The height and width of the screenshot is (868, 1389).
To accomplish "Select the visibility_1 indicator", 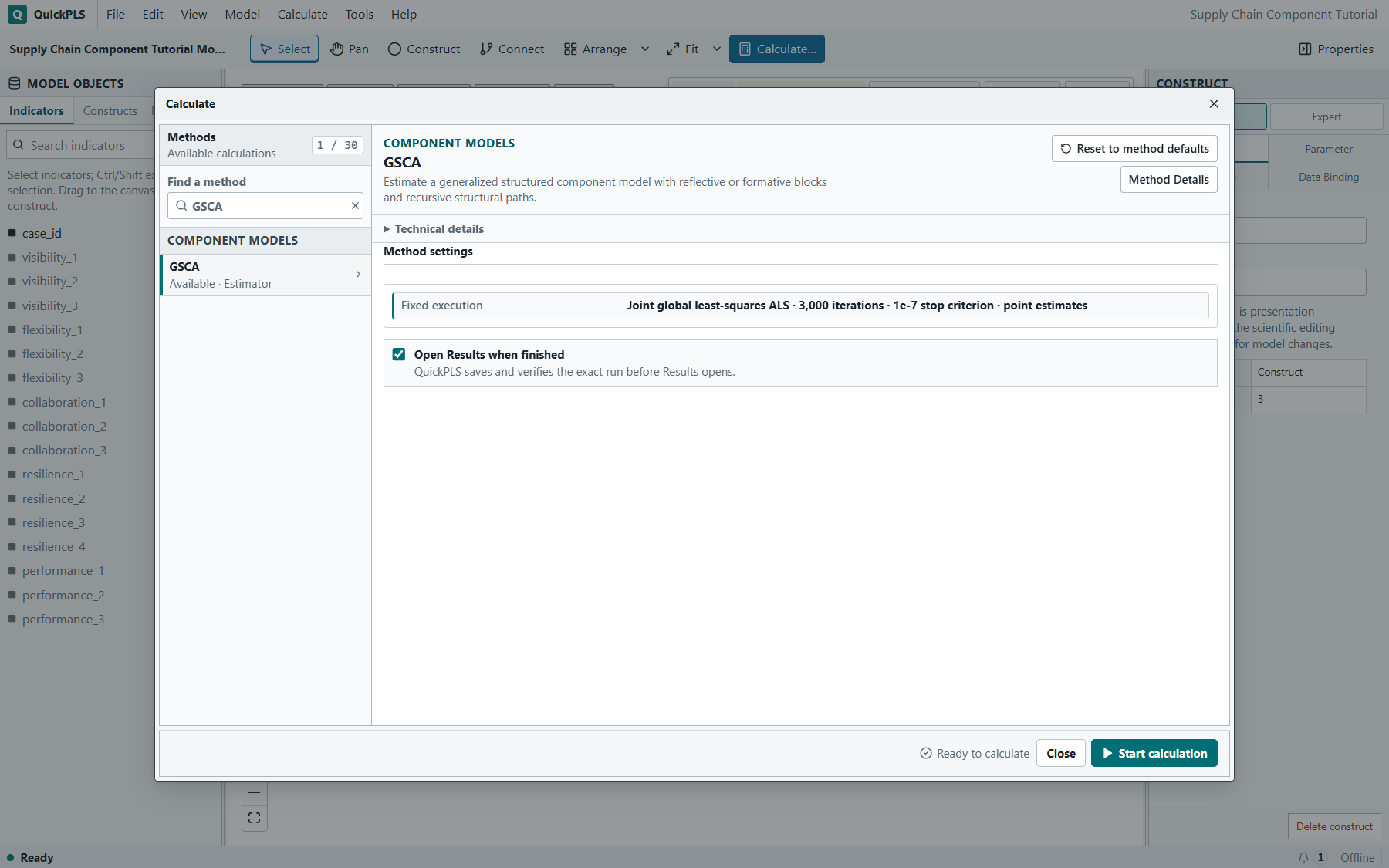I will pyautogui.click(x=50, y=258).
